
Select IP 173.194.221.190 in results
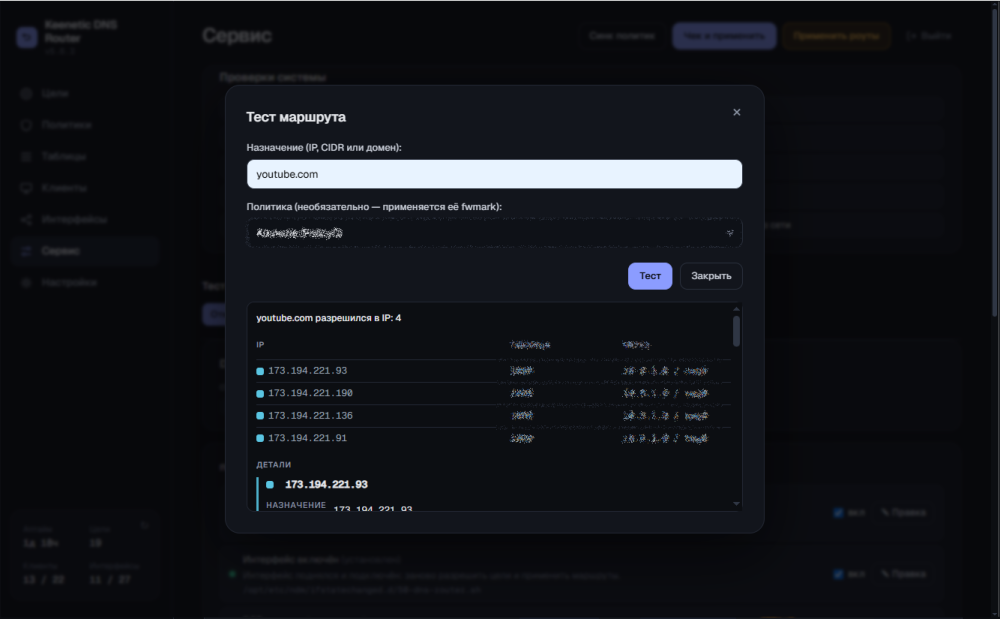click(x=310, y=393)
